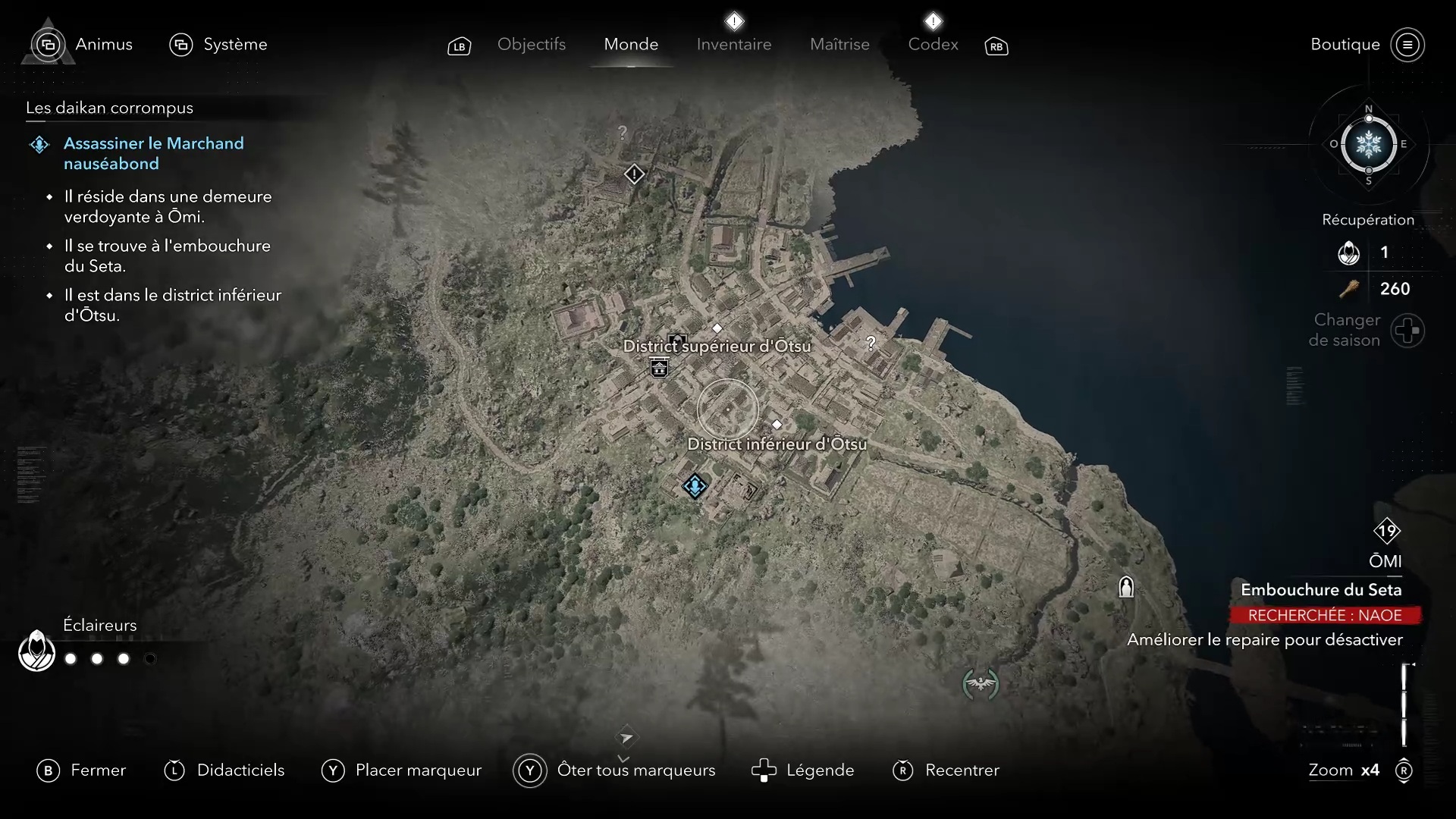Viewport: 1456px width, 819px height.
Task: Click Améliorer le repaire pour désactiver text
Action: tap(1265, 640)
